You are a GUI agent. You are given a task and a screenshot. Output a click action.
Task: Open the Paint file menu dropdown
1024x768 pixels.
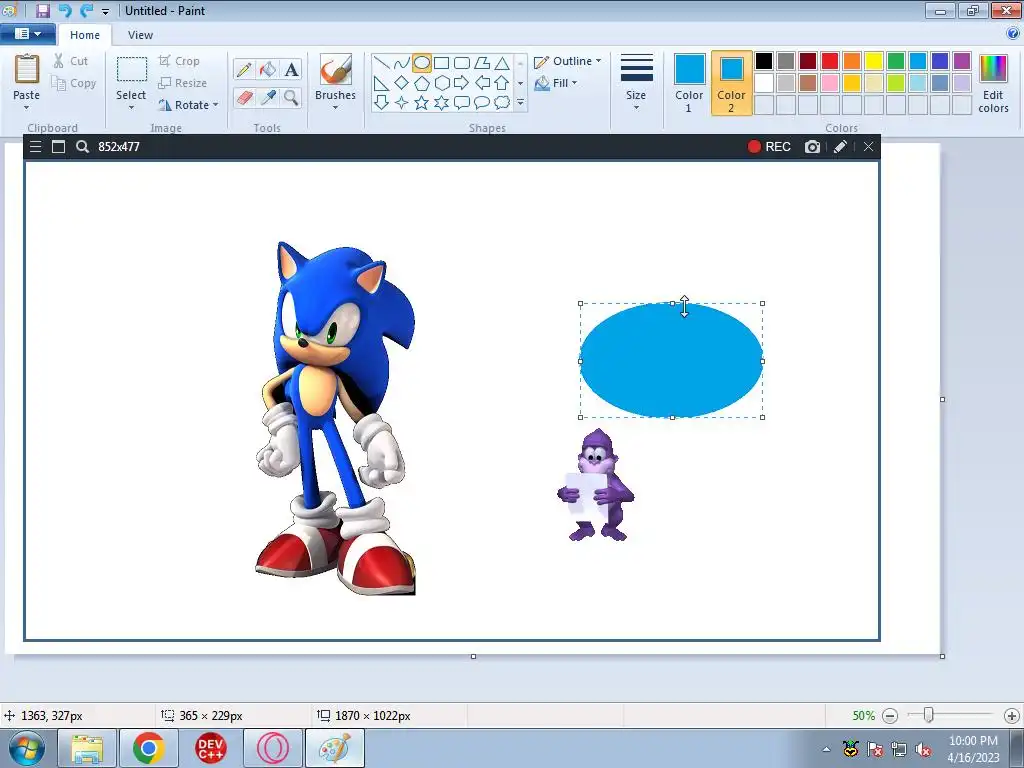click(27, 34)
